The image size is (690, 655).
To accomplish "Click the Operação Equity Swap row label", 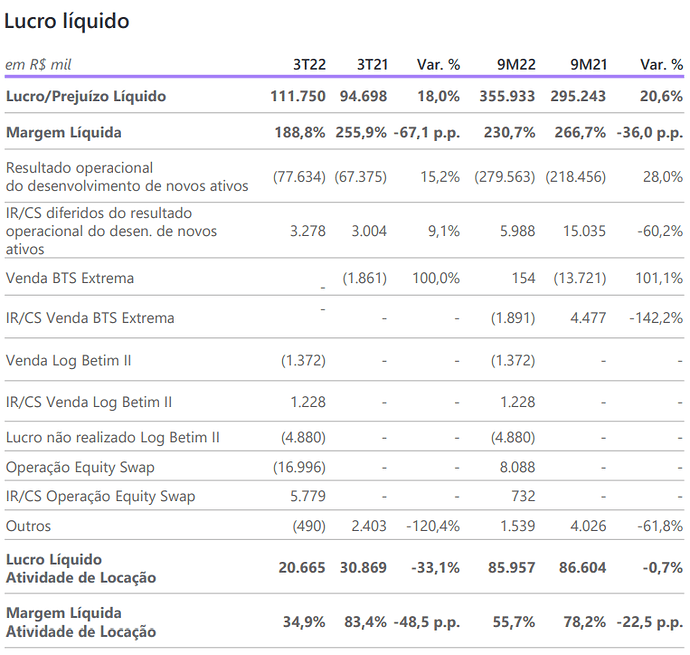I will coord(80,467).
